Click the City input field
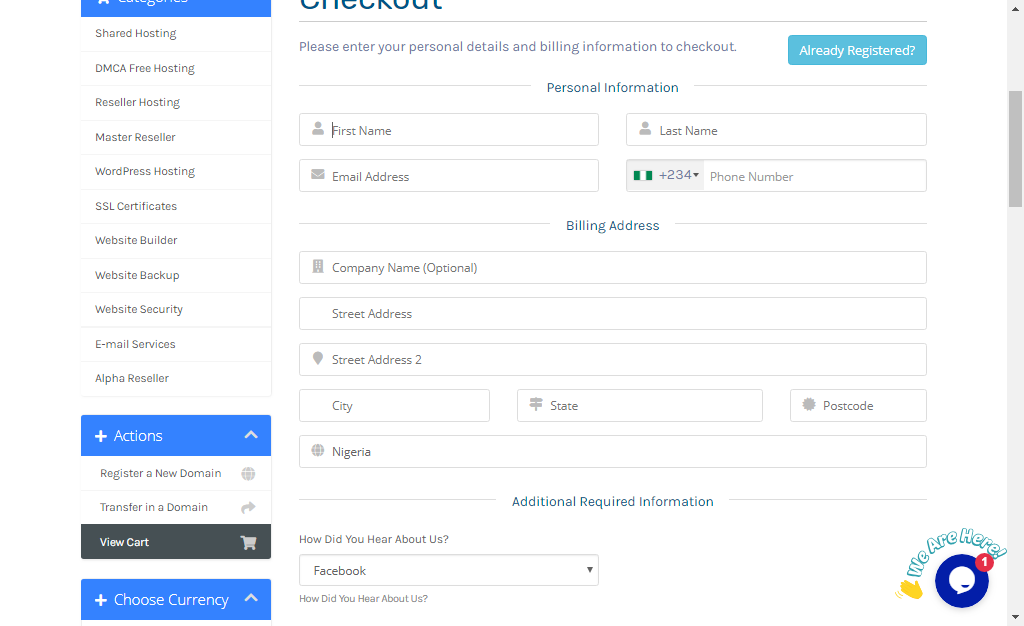The image size is (1024, 626). [394, 406]
